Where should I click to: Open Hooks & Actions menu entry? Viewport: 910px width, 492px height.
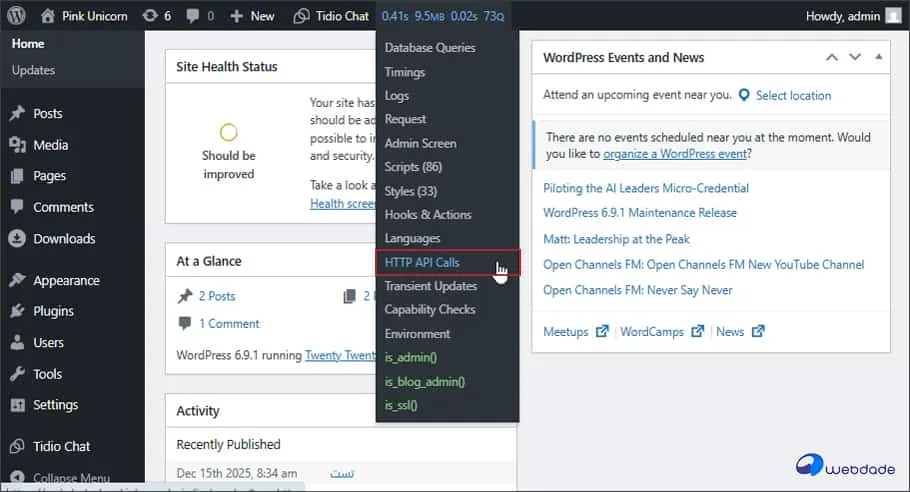(x=428, y=214)
